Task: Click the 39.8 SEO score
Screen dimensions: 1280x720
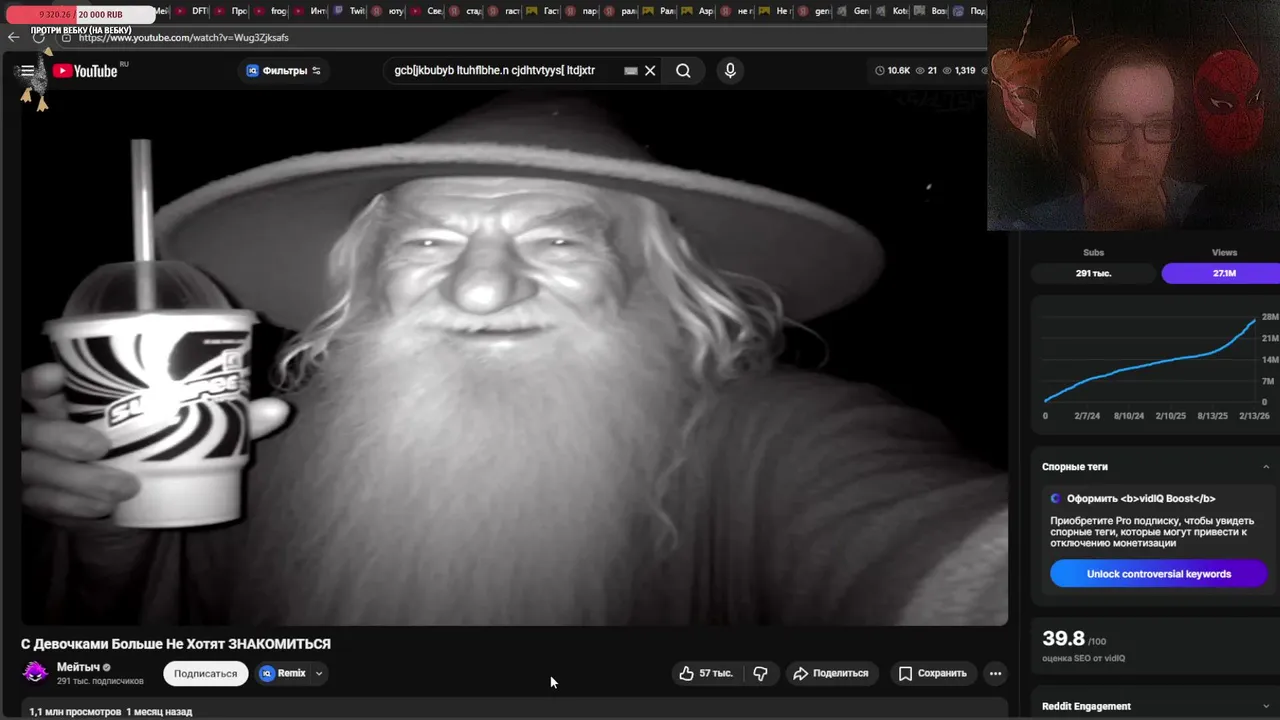Action: point(1063,639)
